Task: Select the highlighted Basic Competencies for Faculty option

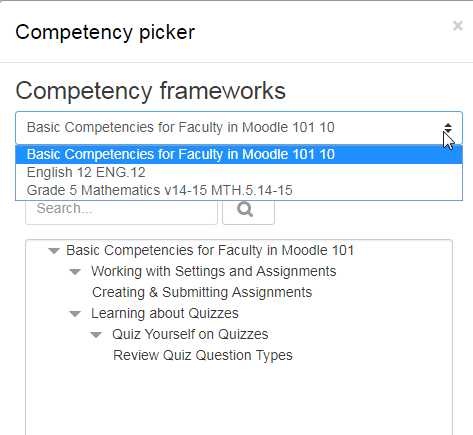Action: [239, 154]
